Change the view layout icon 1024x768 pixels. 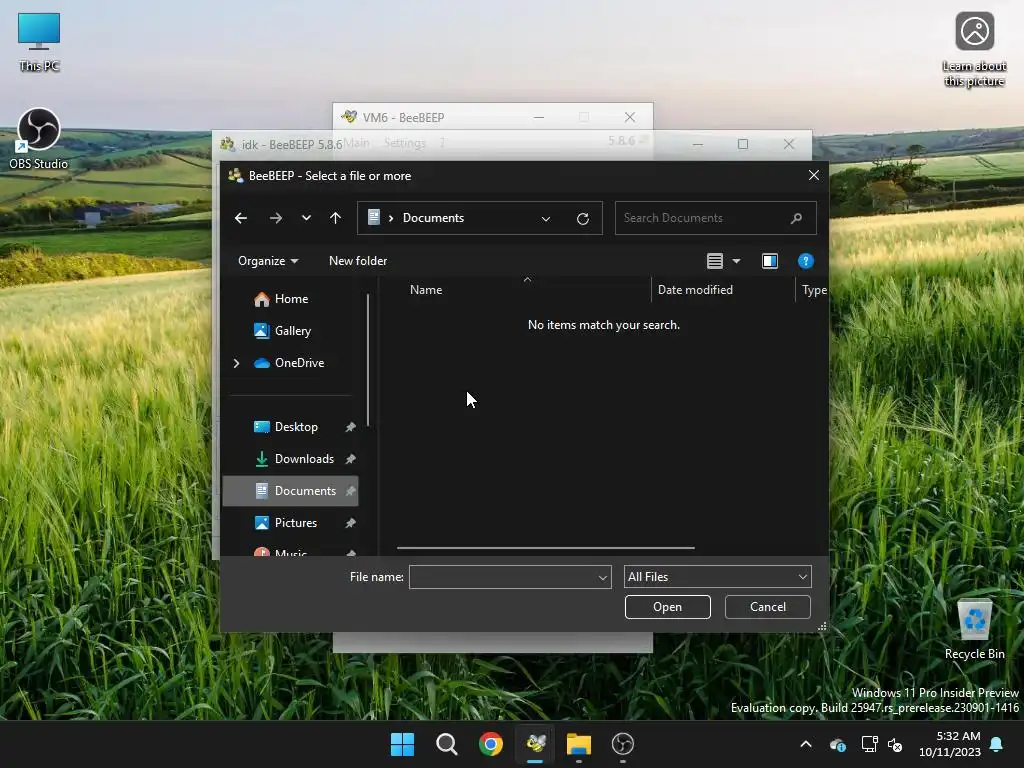tap(715, 261)
